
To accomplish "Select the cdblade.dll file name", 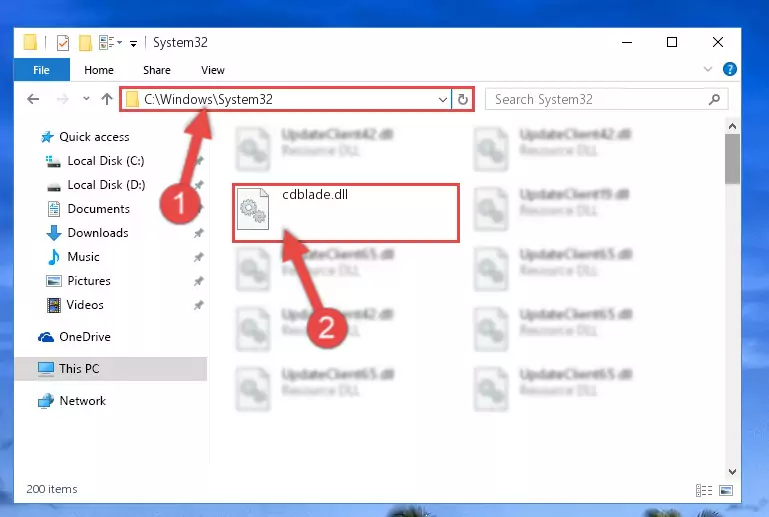I will pos(315,195).
